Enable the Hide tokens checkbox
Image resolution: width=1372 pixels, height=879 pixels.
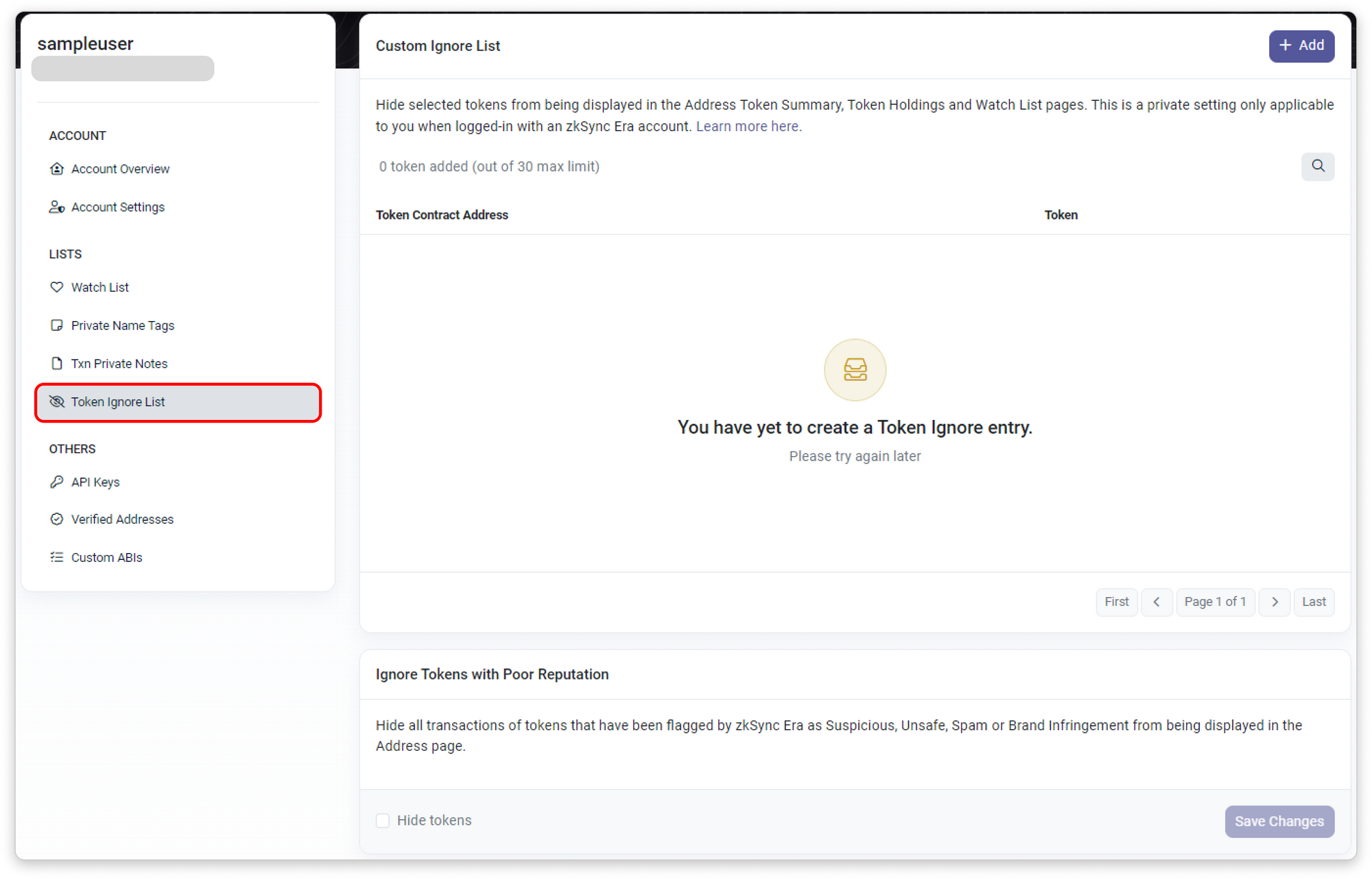tap(383, 821)
